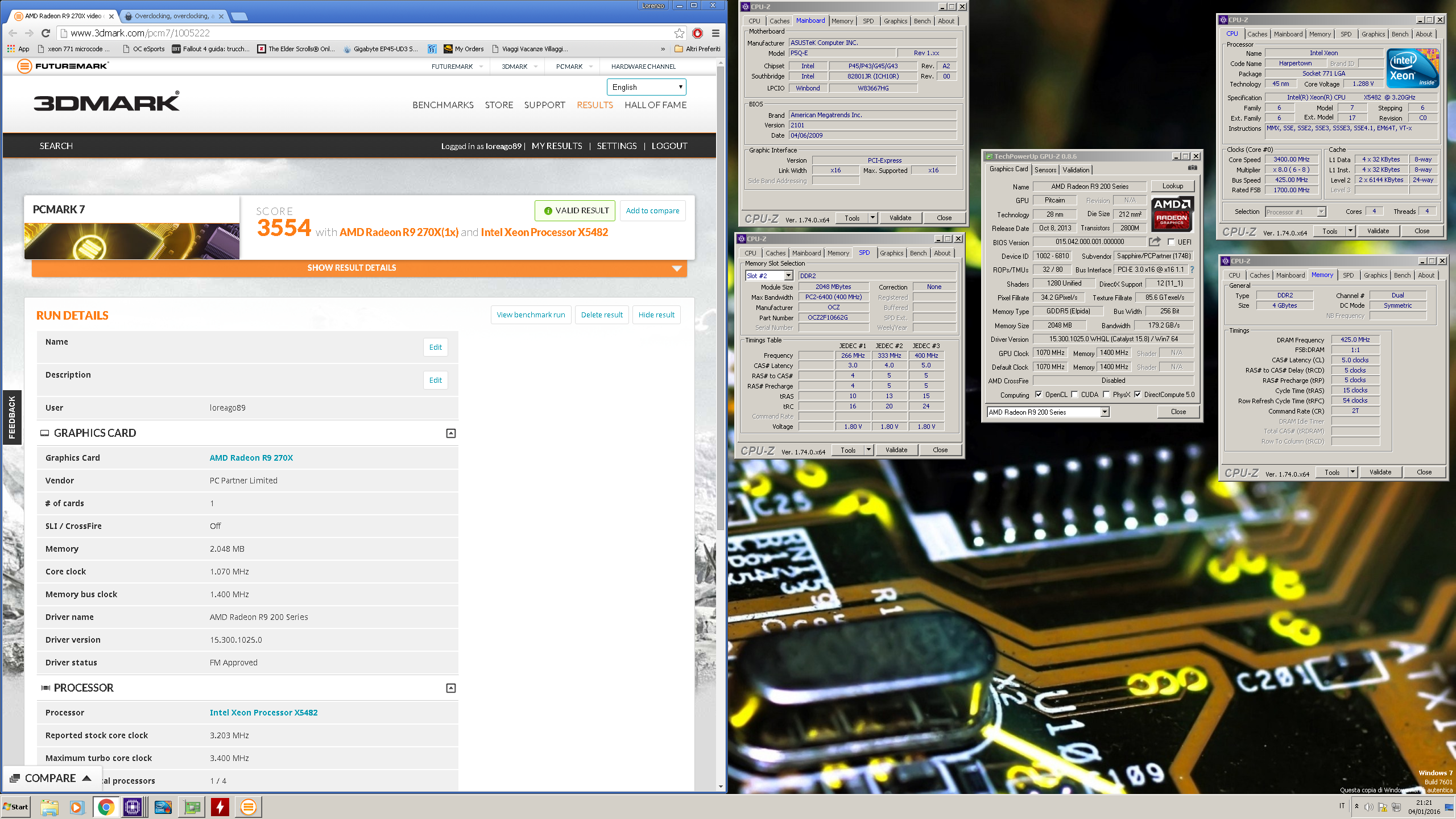Click the Intel Xeon inside logo in CPU-Z
This screenshot has width=1456, height=819.
1413,68
